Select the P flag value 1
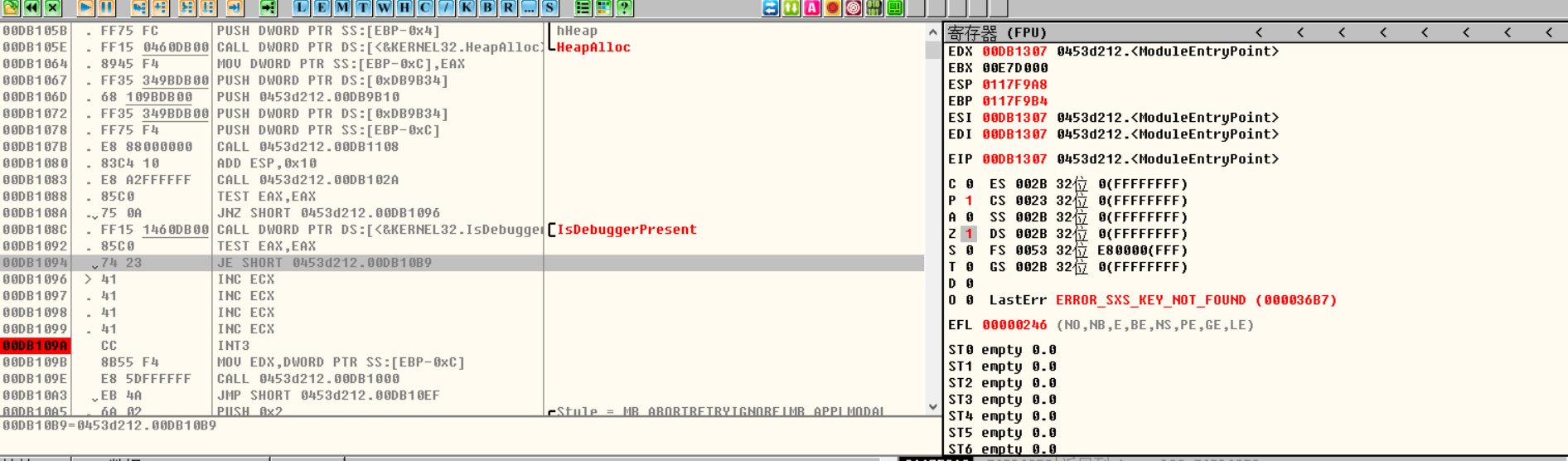The width and height of the screenshot is (1568, 461). 969,201
